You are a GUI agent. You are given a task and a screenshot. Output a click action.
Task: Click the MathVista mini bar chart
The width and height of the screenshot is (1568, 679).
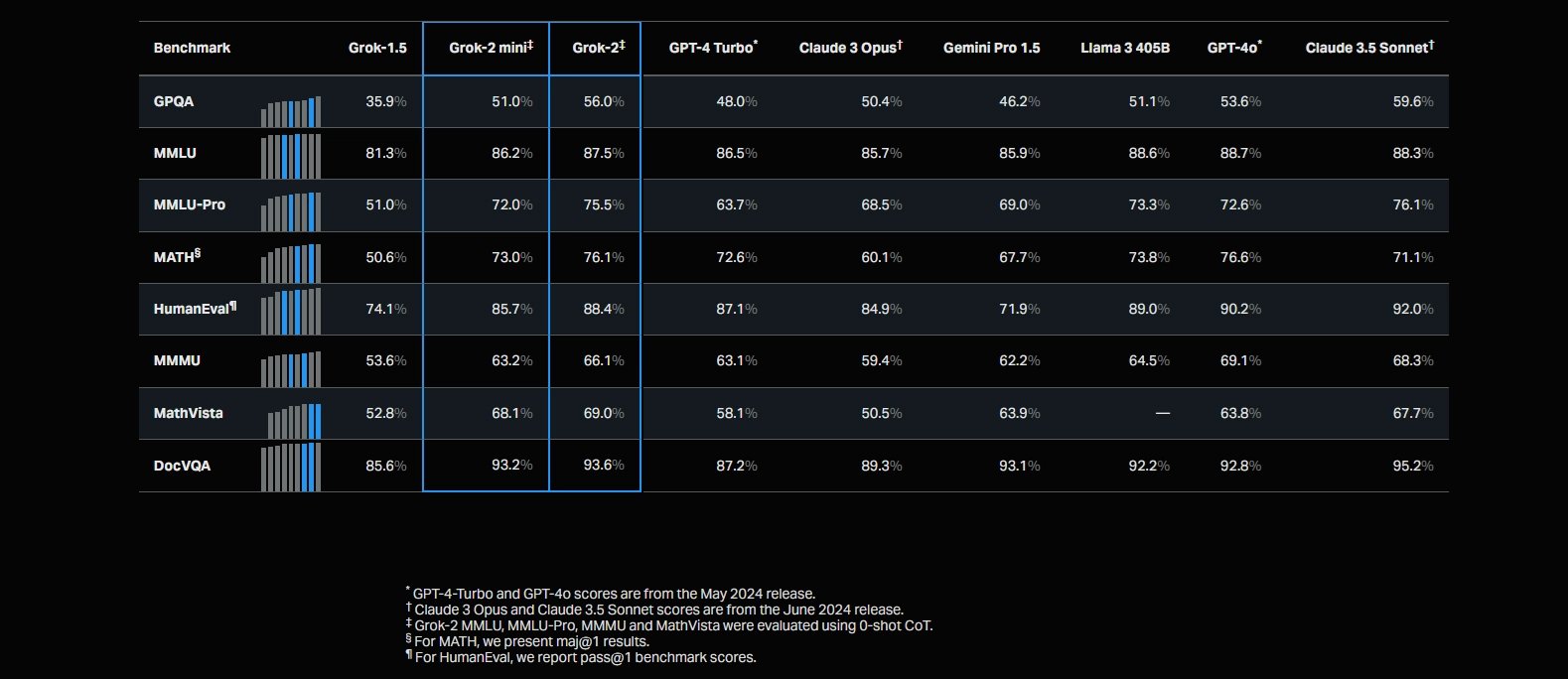coord(294,421)
